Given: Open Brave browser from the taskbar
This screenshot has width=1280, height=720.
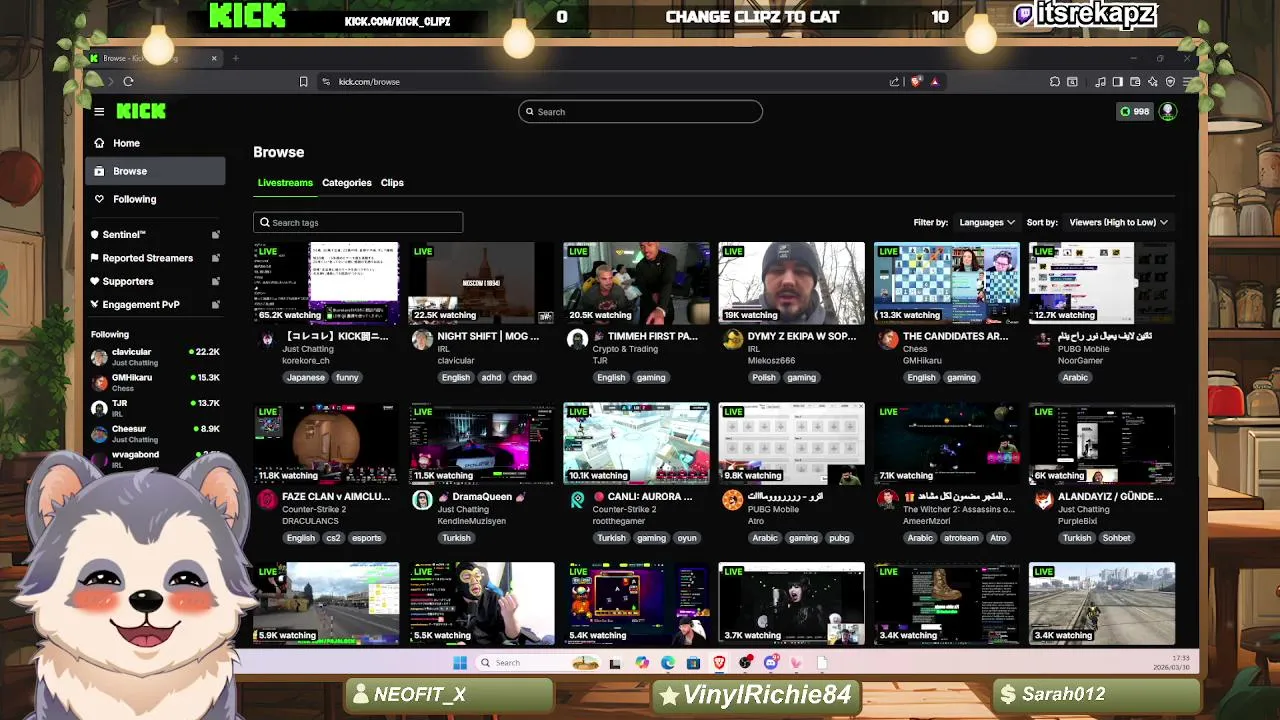Looking at the screenshot, I should 719,663.
